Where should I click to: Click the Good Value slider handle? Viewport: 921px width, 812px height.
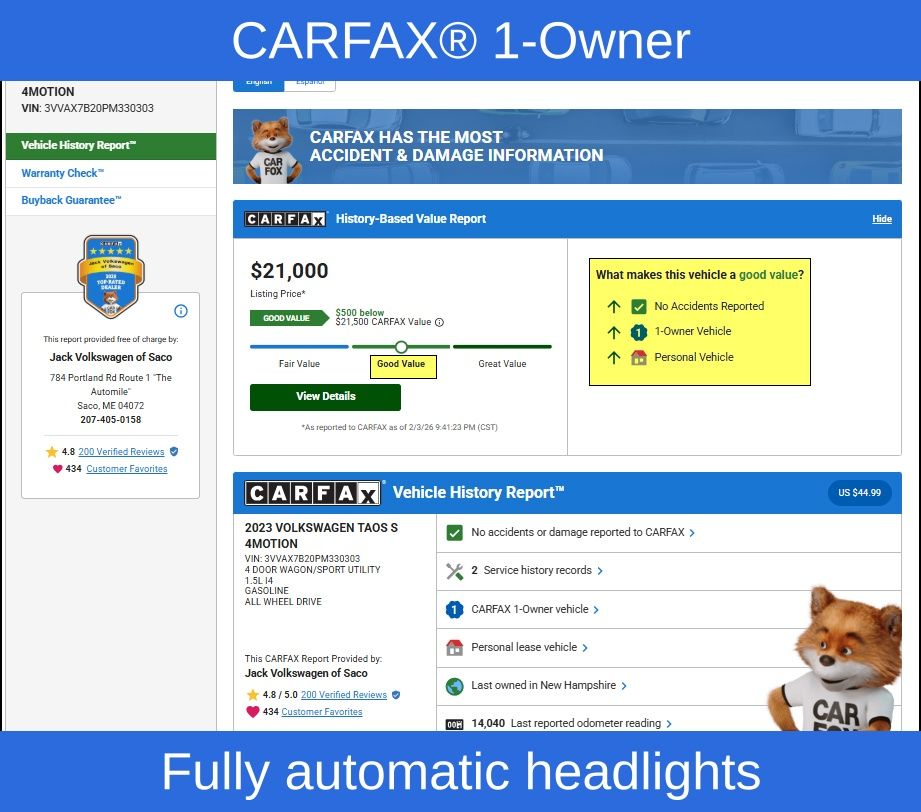(401, 347)
